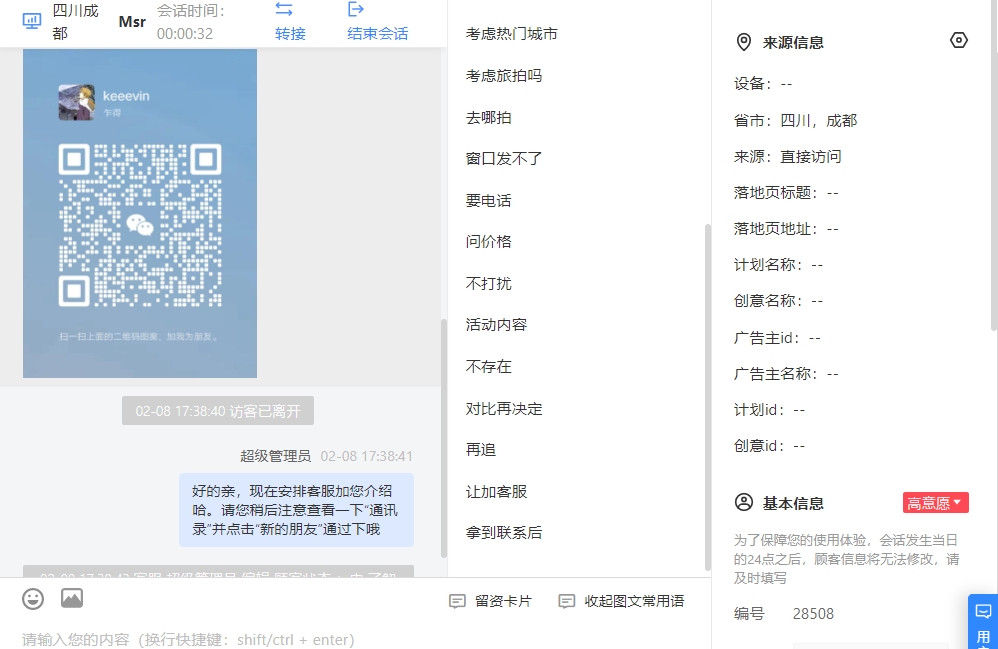This screenshot has width=998, height=649.
Task: Click the 结束会话 end session label
Action: 378,34
